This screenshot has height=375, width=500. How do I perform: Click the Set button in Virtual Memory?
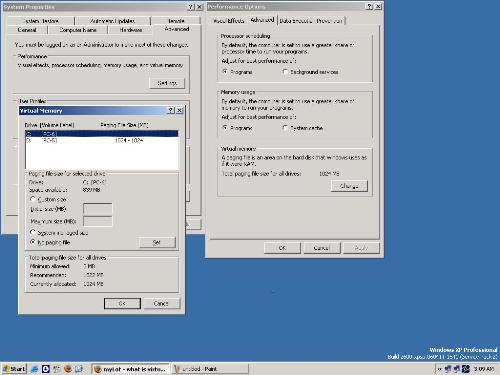157,243
